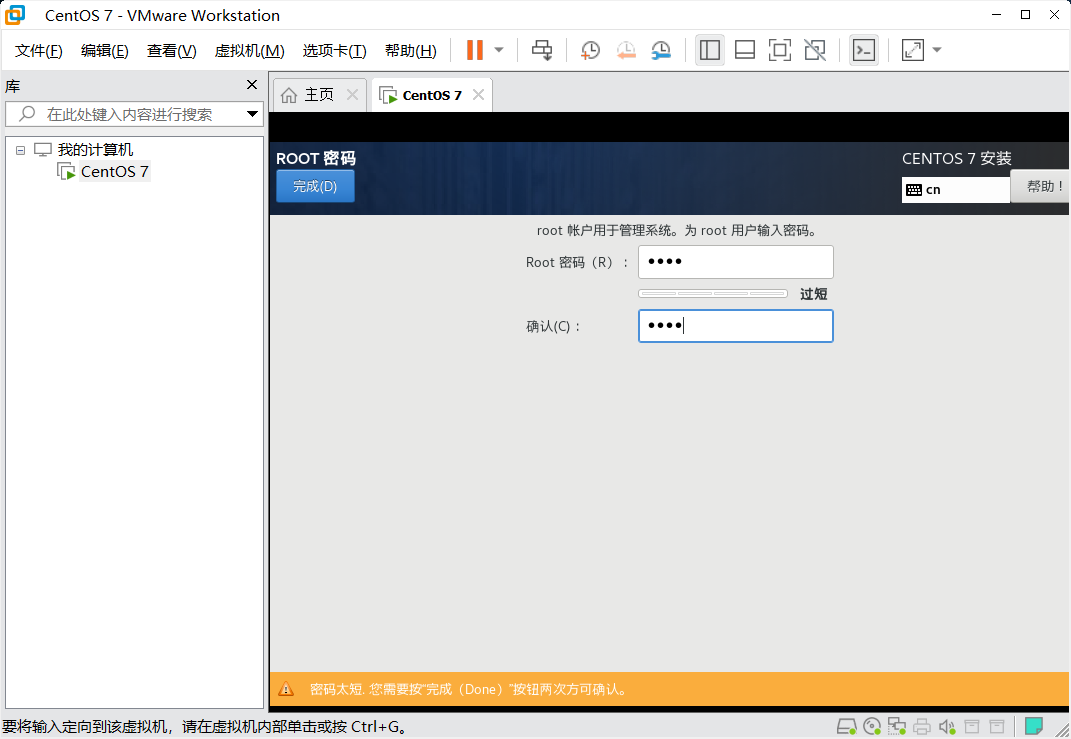Open the stretch display dropdown arrow
The width and height of the screenshot is (1071, 739).
click(937, 50)
